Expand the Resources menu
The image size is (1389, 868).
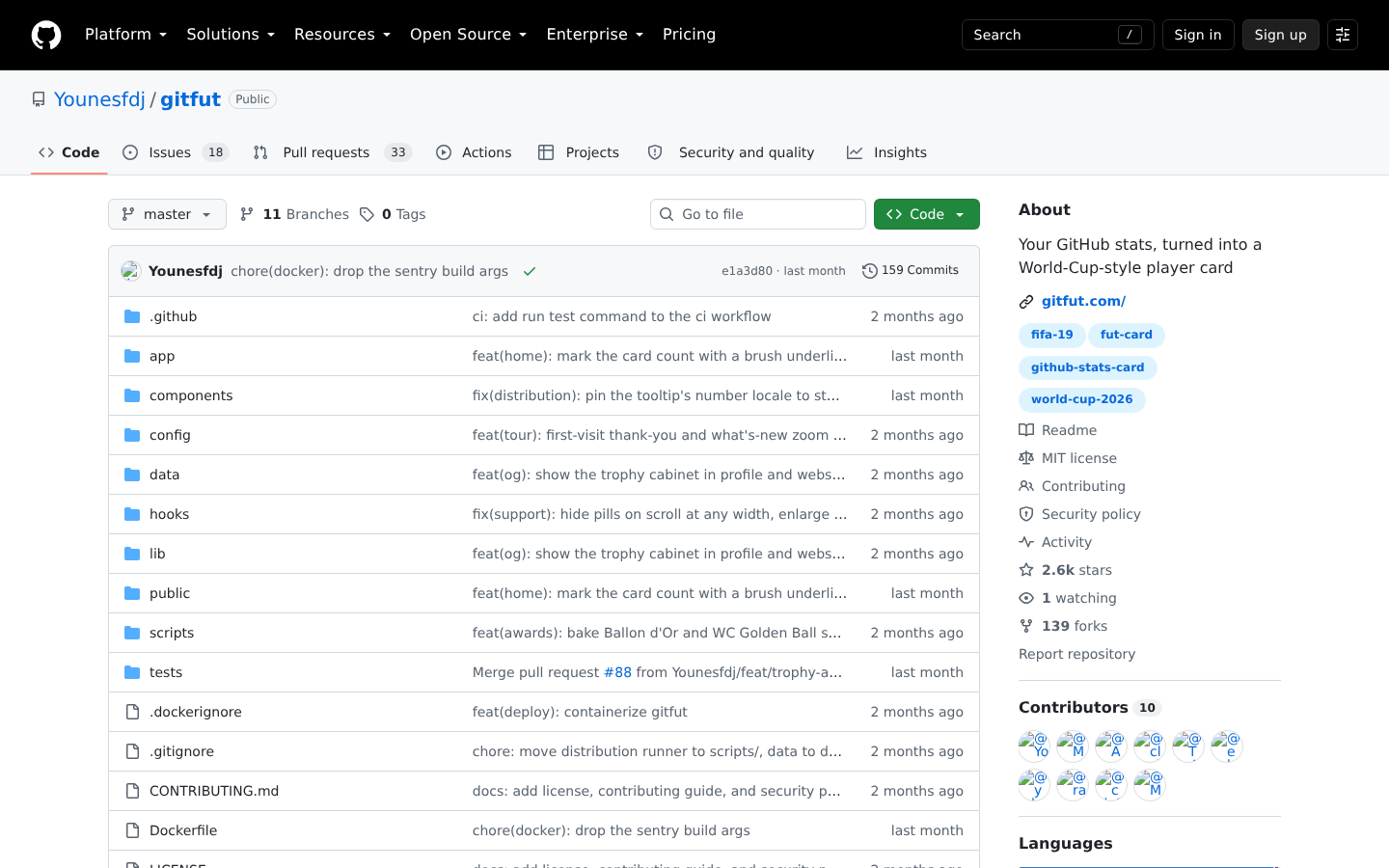point(342,35)
